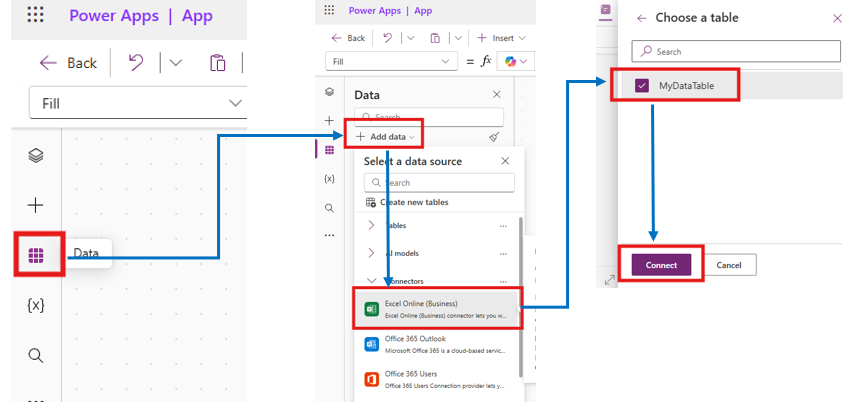
Task: Click the Back arrow in the left screenshot
Action: tap(48, 63)
